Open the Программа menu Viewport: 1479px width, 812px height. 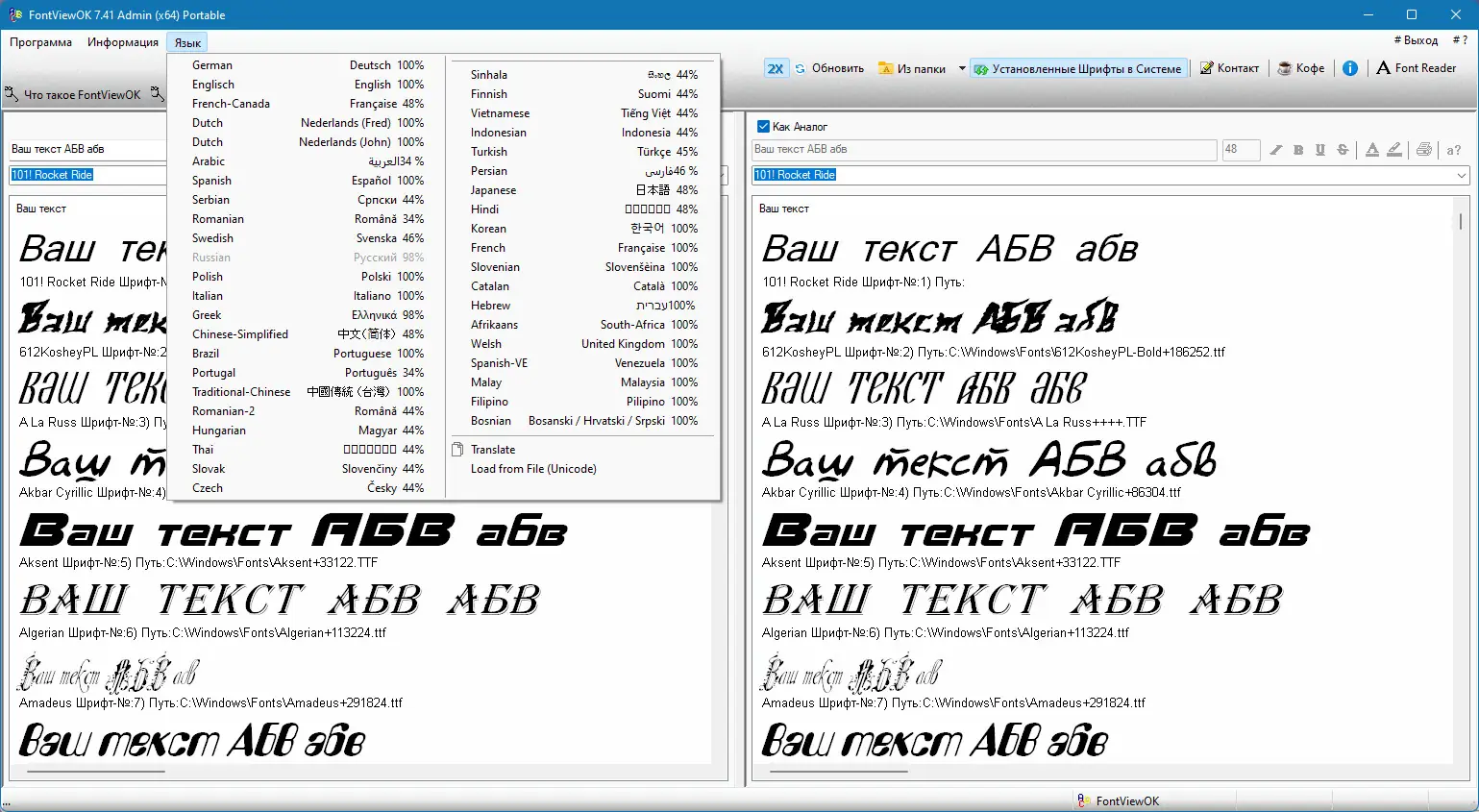pos(40,42)
